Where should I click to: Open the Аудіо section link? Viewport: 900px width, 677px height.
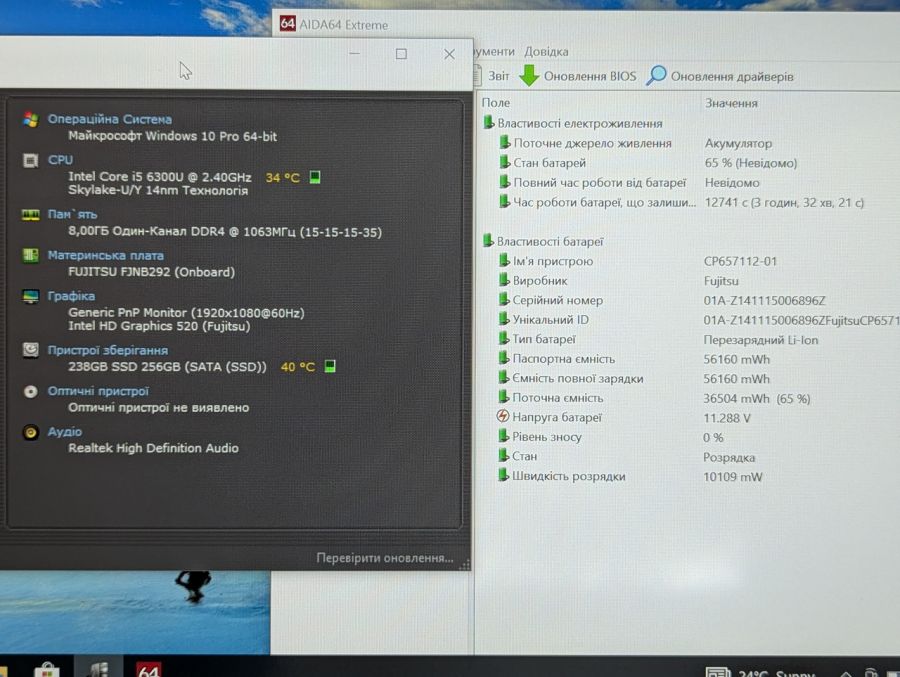[x=65, y=431]
